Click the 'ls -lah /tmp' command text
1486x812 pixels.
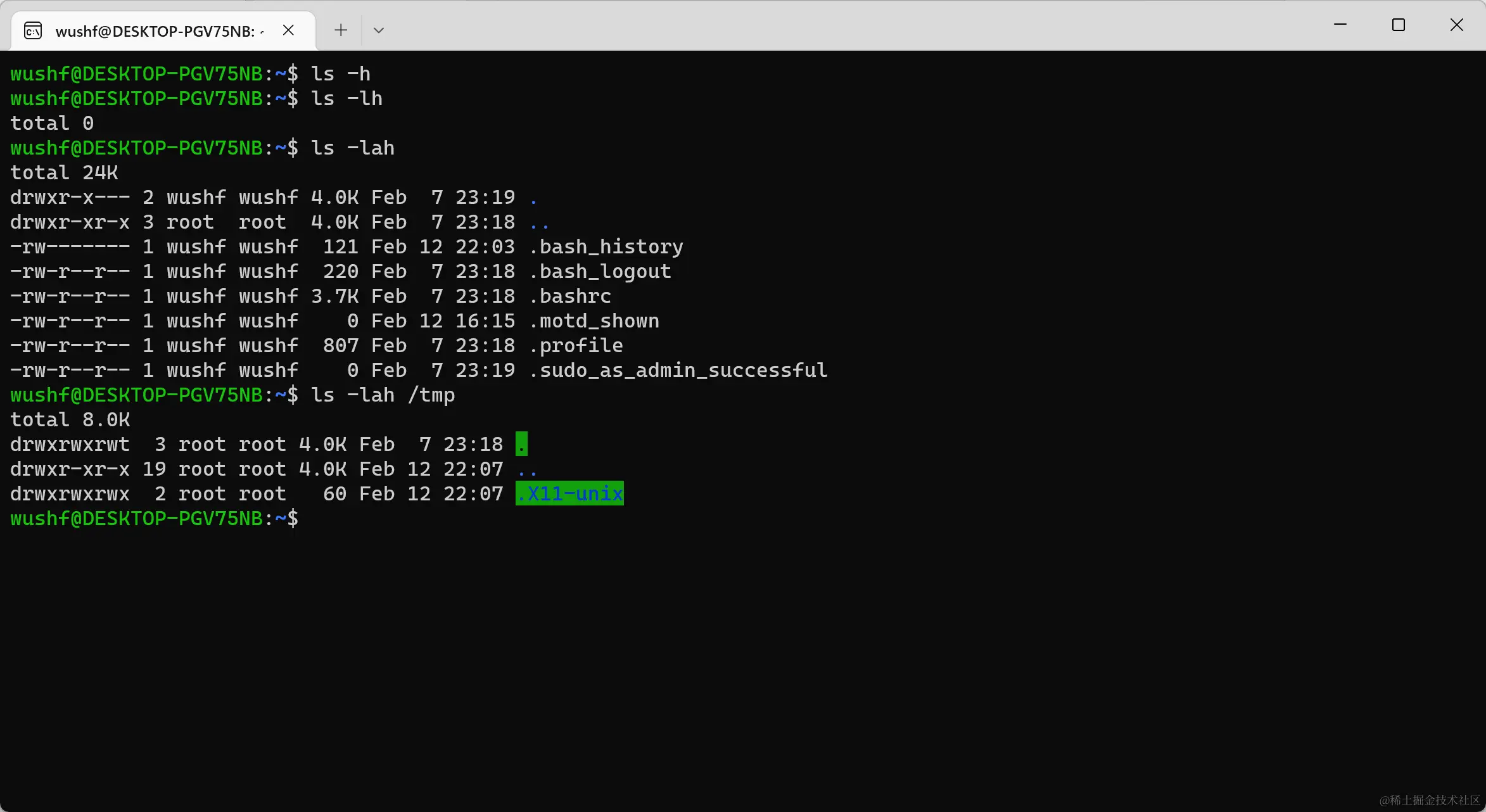(383, 395)
